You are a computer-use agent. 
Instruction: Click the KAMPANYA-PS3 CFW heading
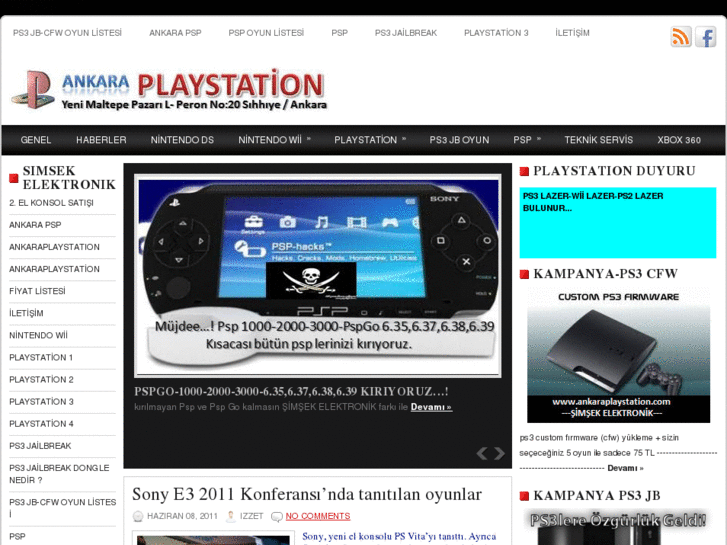[606, 274]
